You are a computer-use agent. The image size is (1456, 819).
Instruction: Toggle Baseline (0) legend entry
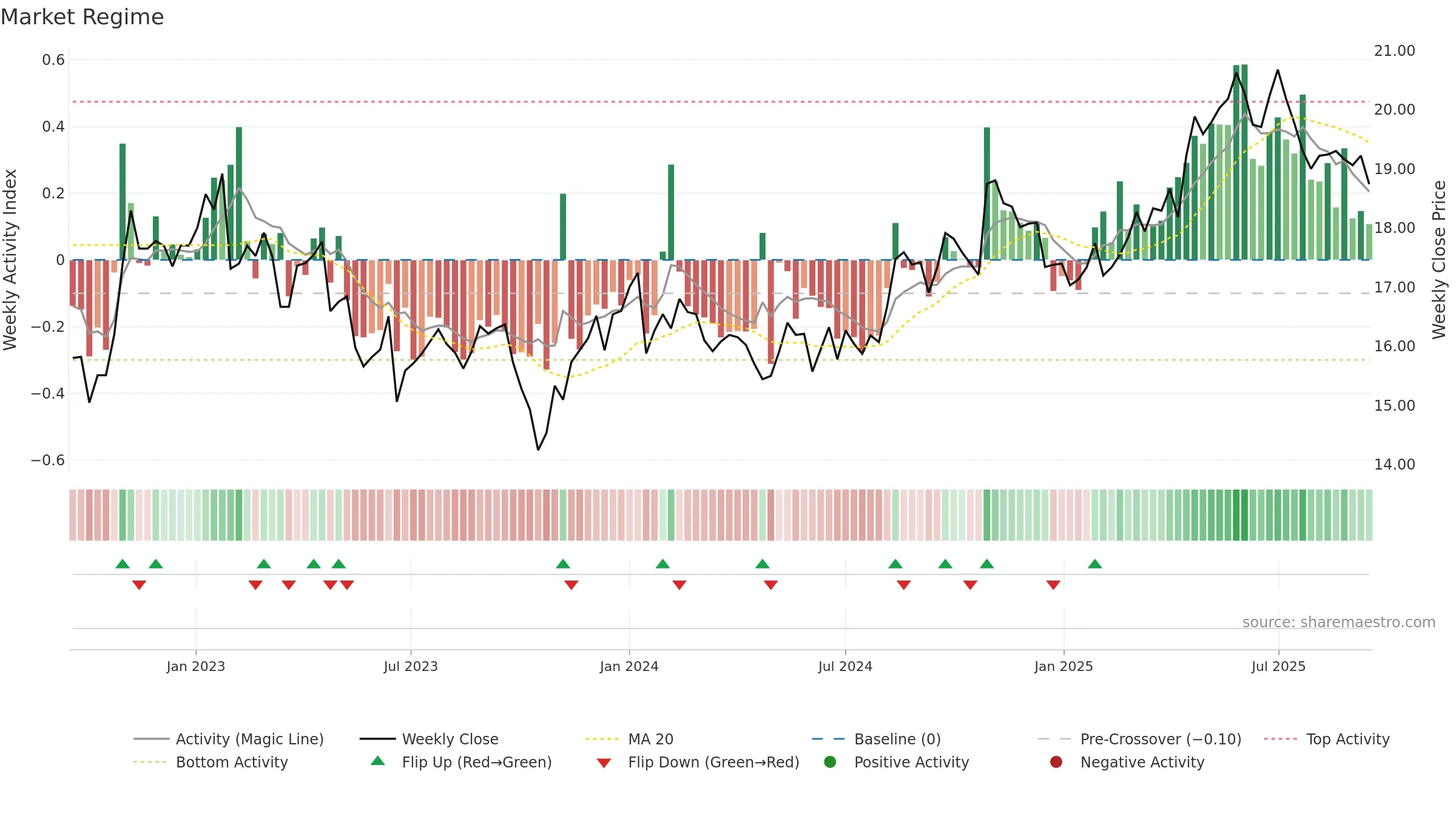coord(876,739)
